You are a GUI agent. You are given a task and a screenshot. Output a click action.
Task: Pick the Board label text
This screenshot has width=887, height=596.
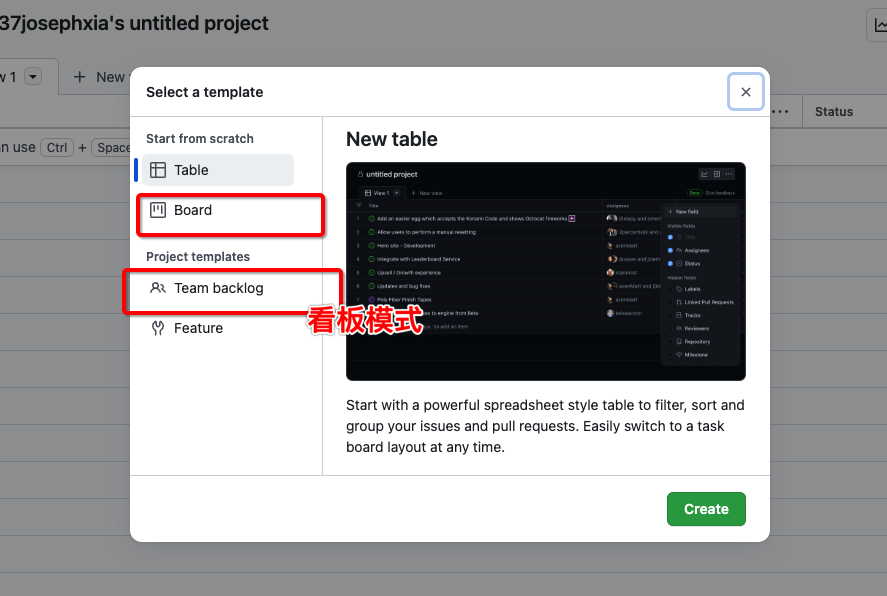[x=193, y=210]
